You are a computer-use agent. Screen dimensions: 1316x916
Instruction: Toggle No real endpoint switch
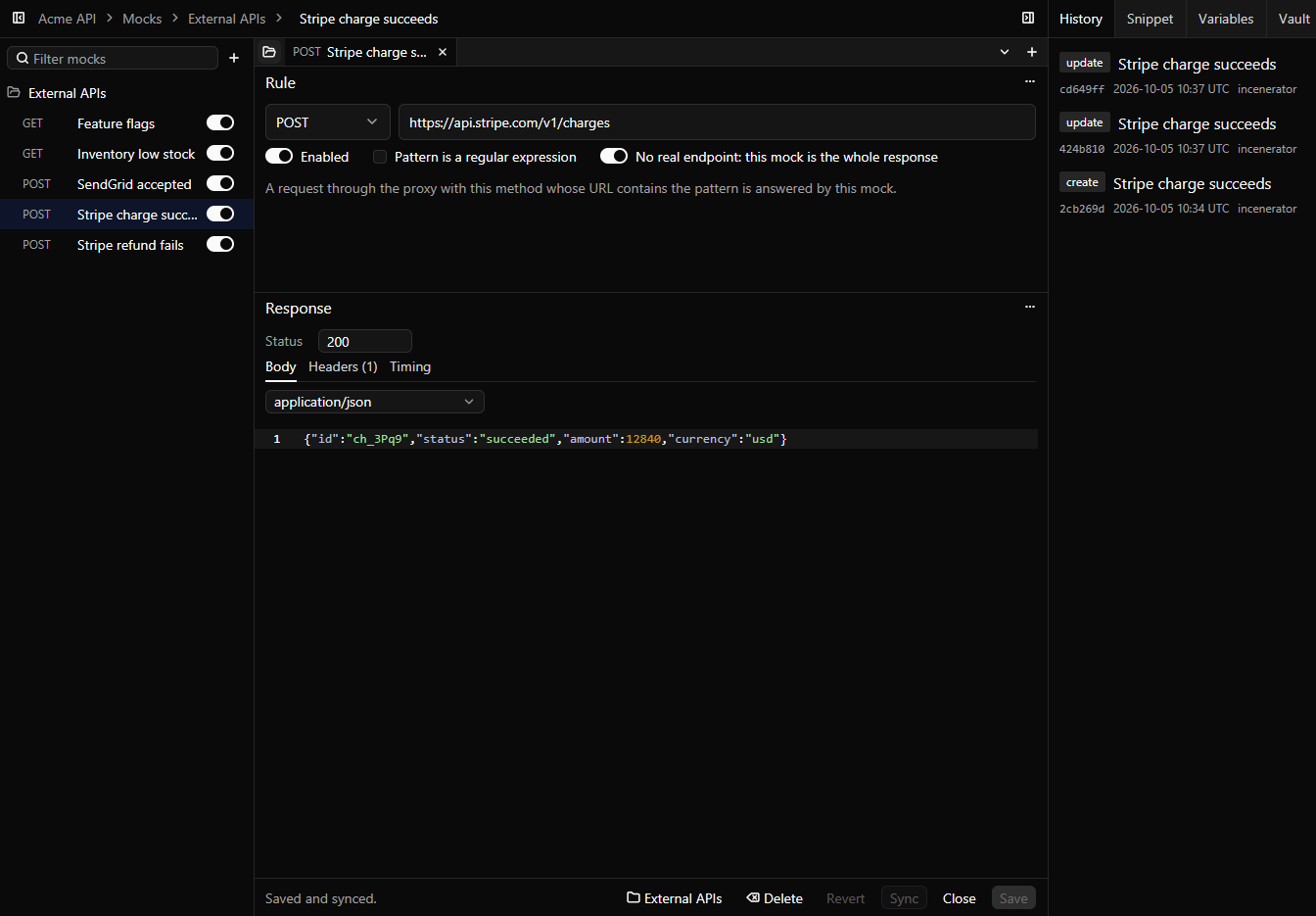point(614,157)
